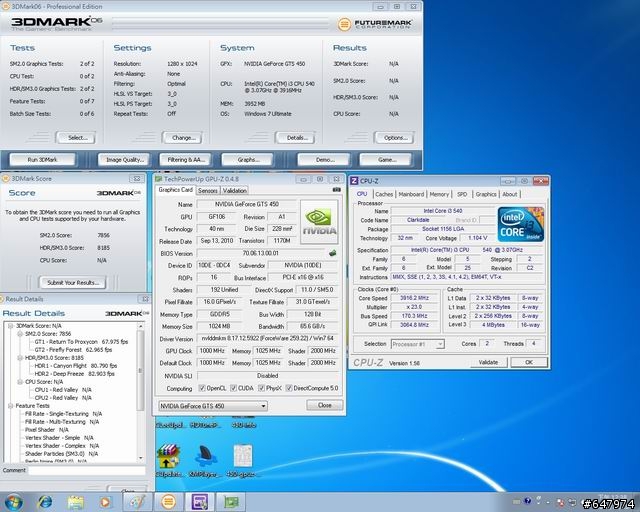The image size is (640, 512).
Task: Collapse the HDR/SM3.0 Score tree node
Action: pos(20,358)
